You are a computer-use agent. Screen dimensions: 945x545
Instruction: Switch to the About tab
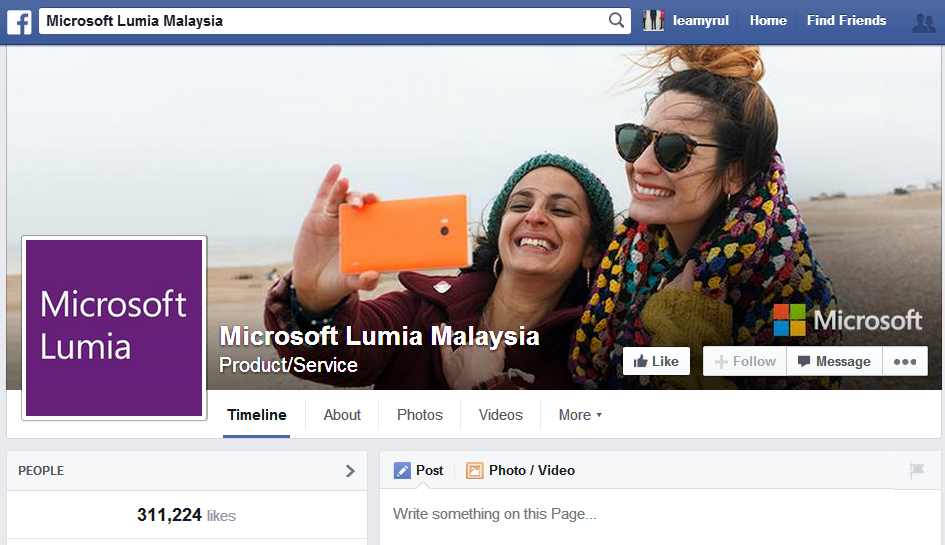(342, 415)
